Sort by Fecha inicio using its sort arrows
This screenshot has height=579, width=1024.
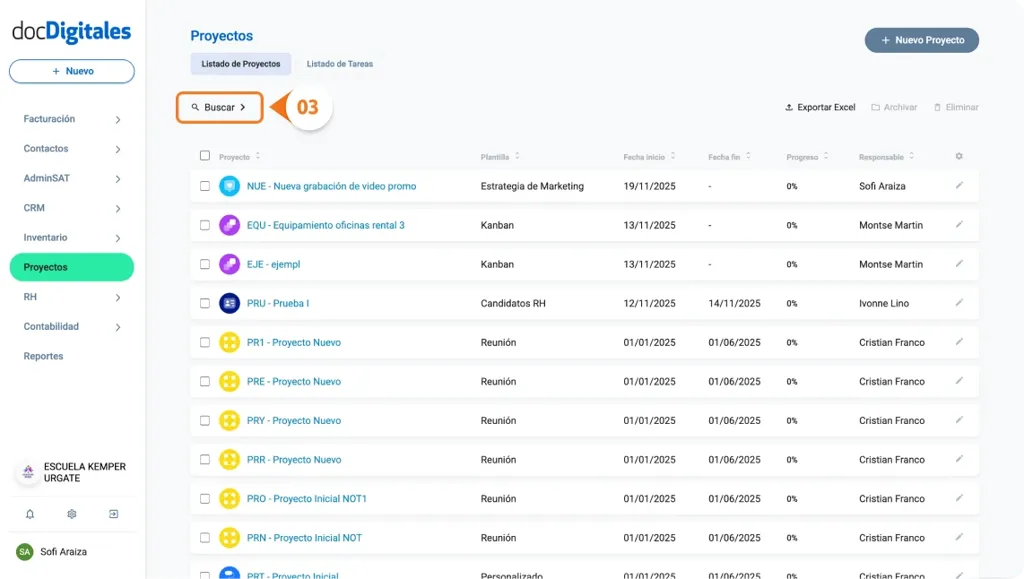(x=671, y=157)
